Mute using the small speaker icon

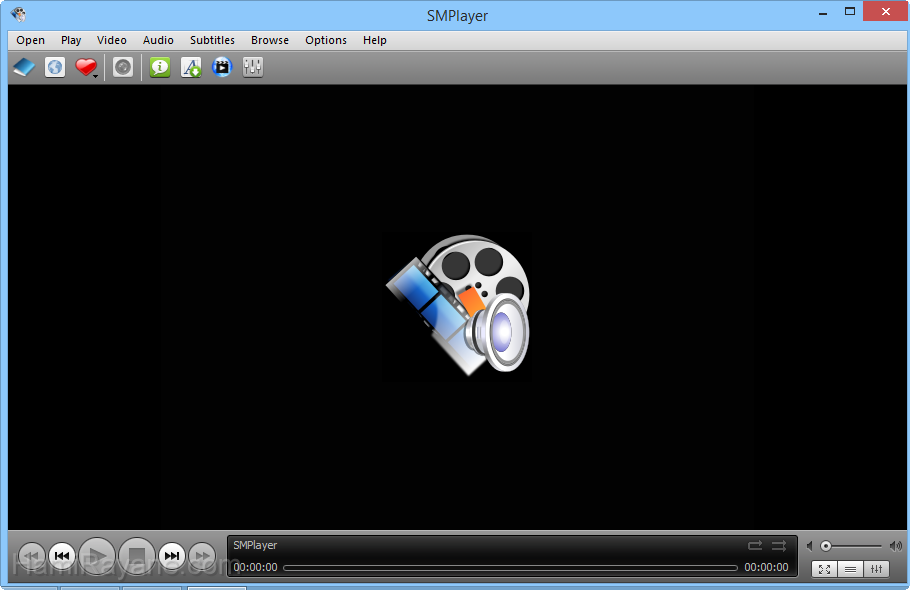pyautogui.click(x=810, y=546)
